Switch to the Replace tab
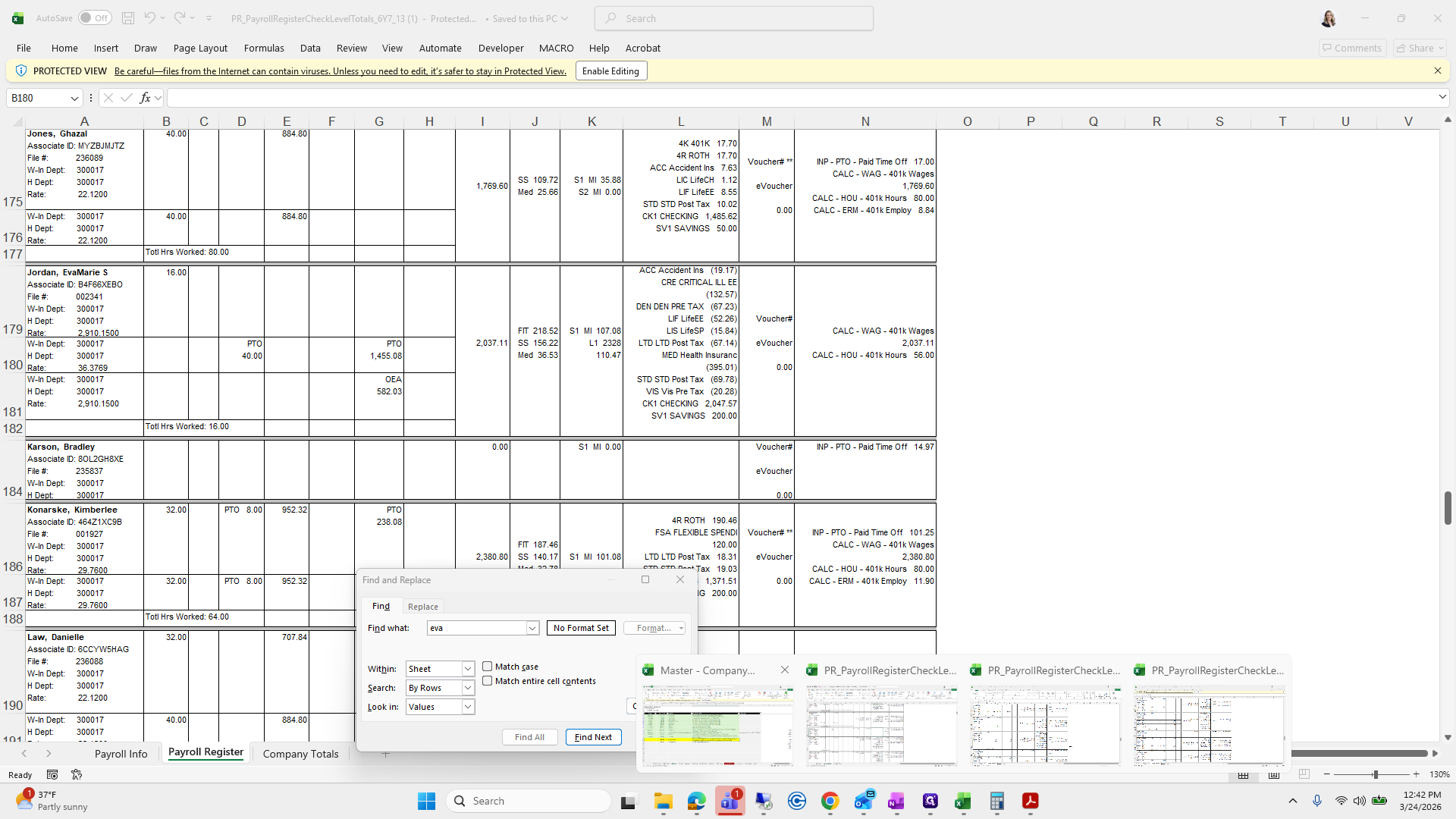This screenshot has width=1456, height=819. pos(422,606)
